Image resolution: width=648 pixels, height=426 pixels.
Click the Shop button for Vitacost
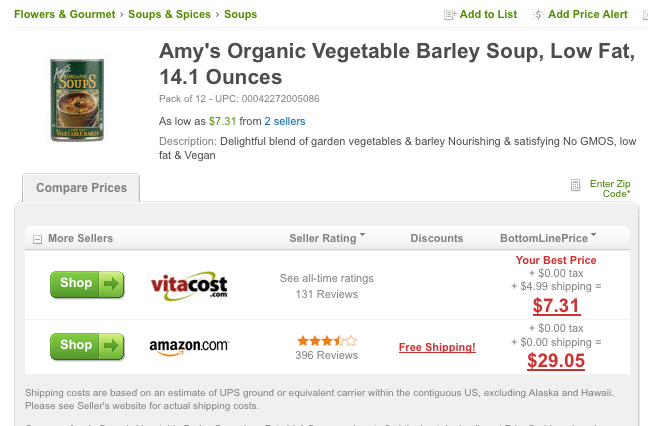coord(87,284)
